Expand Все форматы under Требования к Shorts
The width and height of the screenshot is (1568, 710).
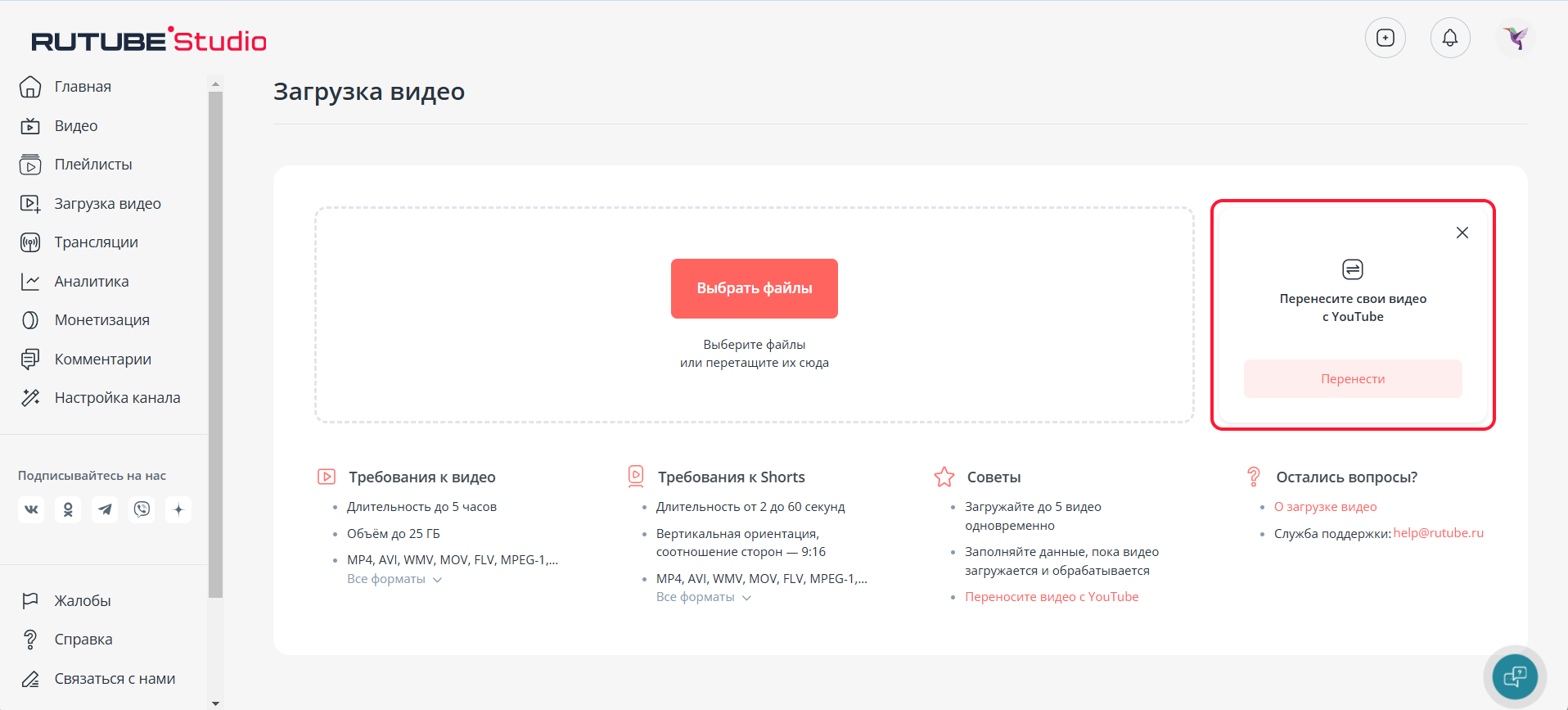pos(704,597)
